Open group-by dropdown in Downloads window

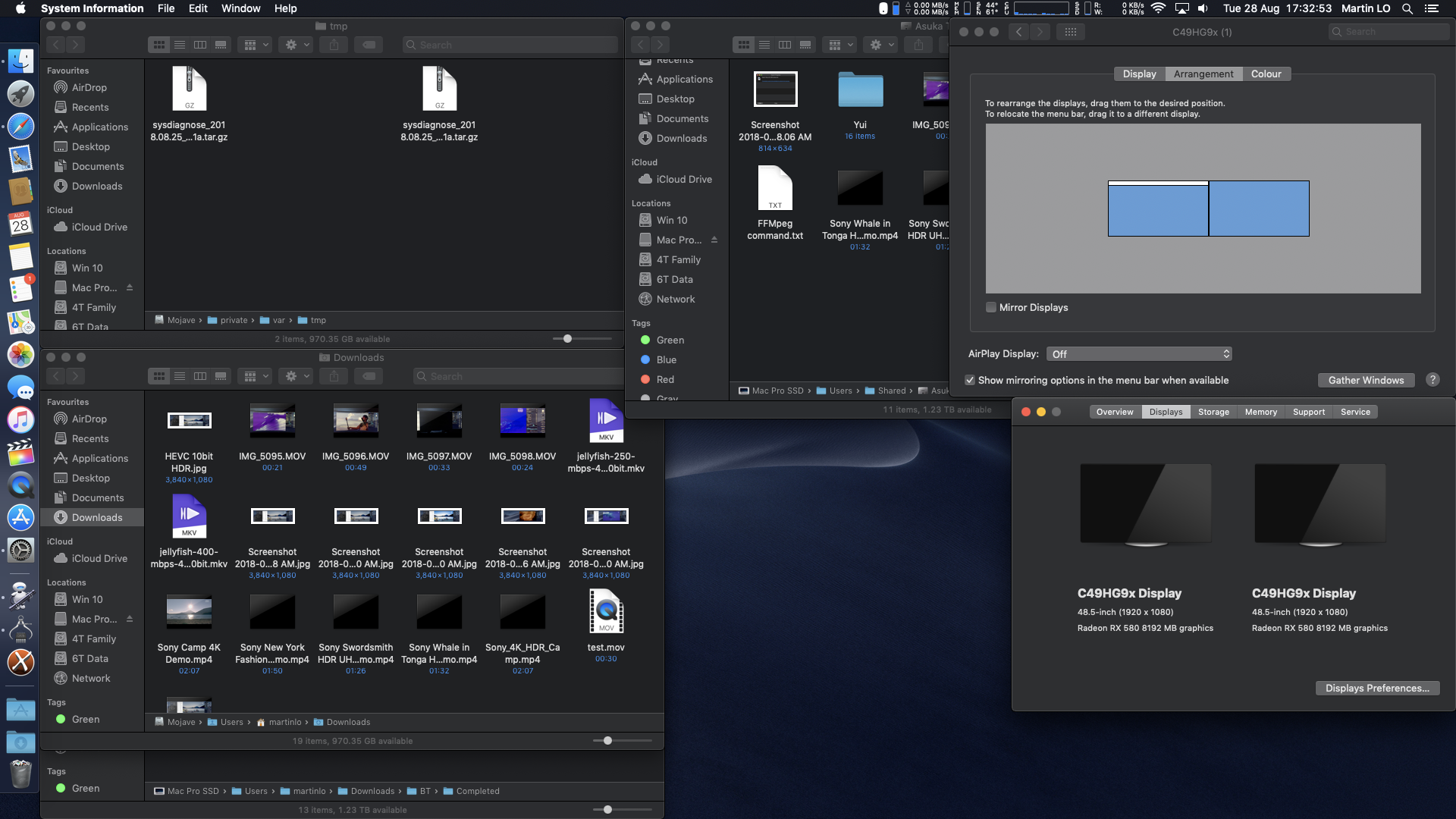255,376
